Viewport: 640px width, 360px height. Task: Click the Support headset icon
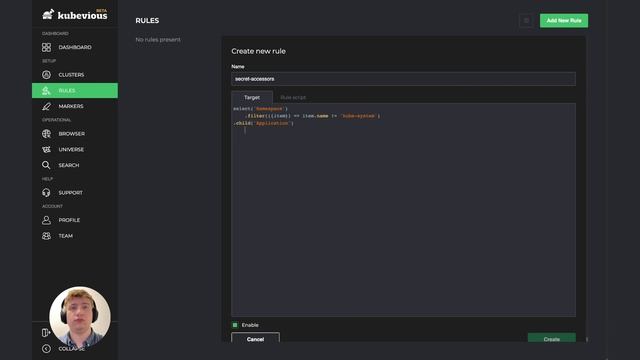tap(46, 192)
